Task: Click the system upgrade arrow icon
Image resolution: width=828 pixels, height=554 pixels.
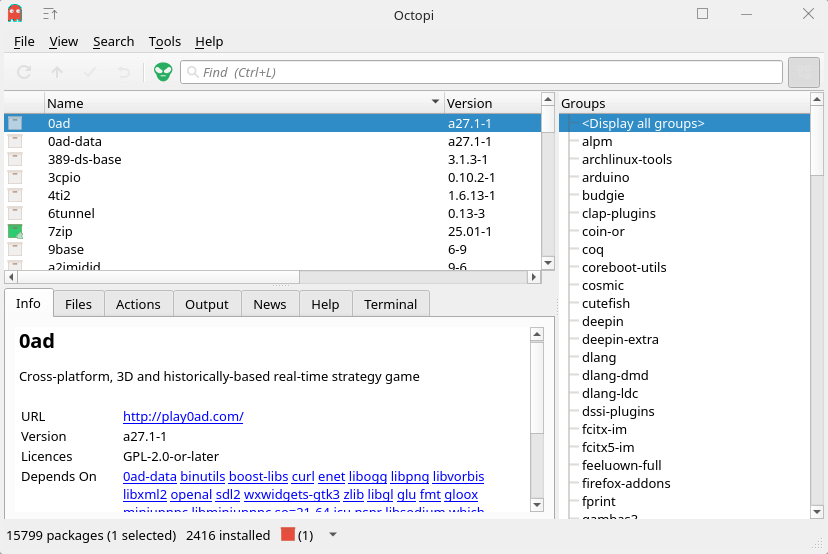Action: (57, 72)
